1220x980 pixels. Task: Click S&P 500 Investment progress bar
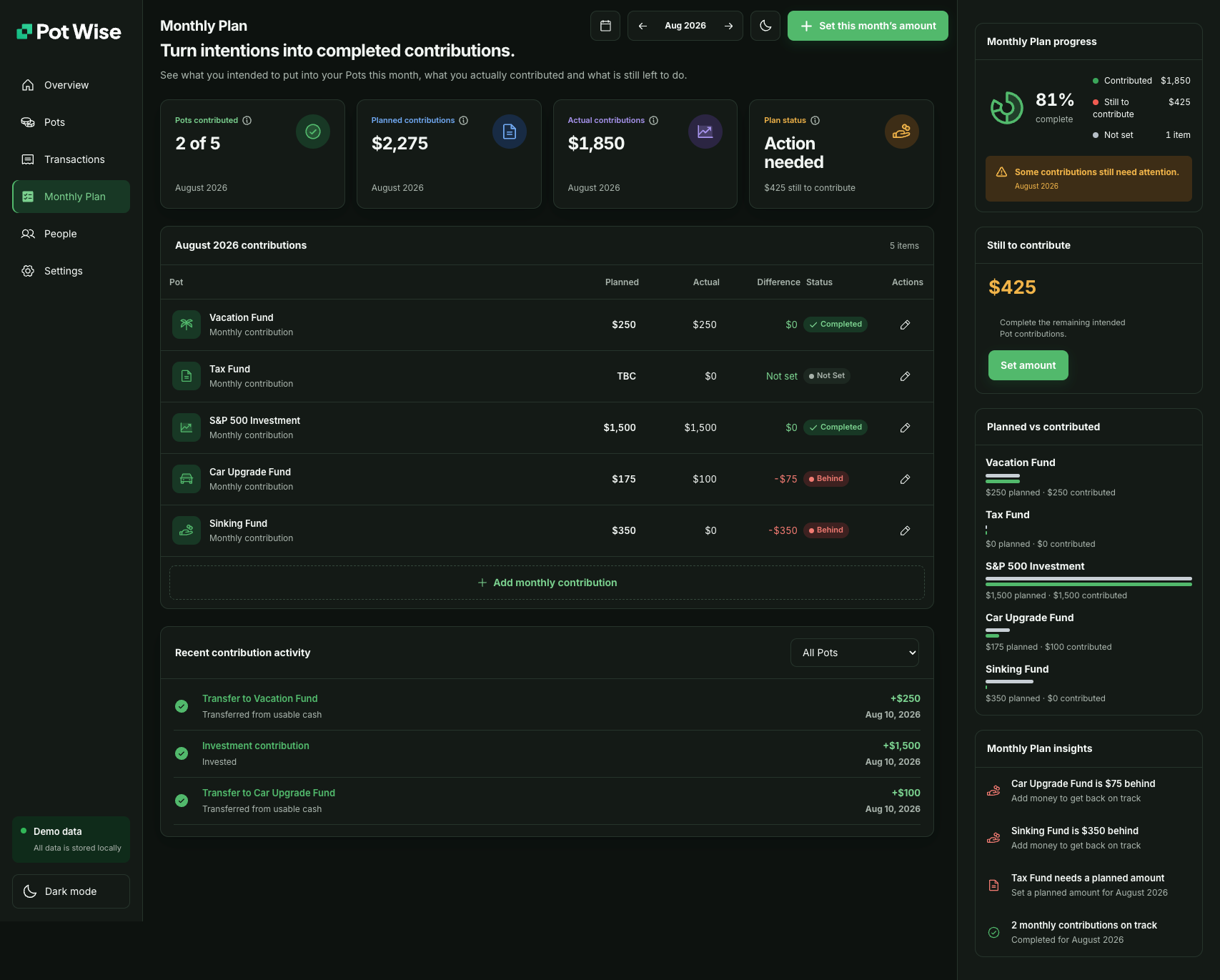click(x=1088, y=581)
